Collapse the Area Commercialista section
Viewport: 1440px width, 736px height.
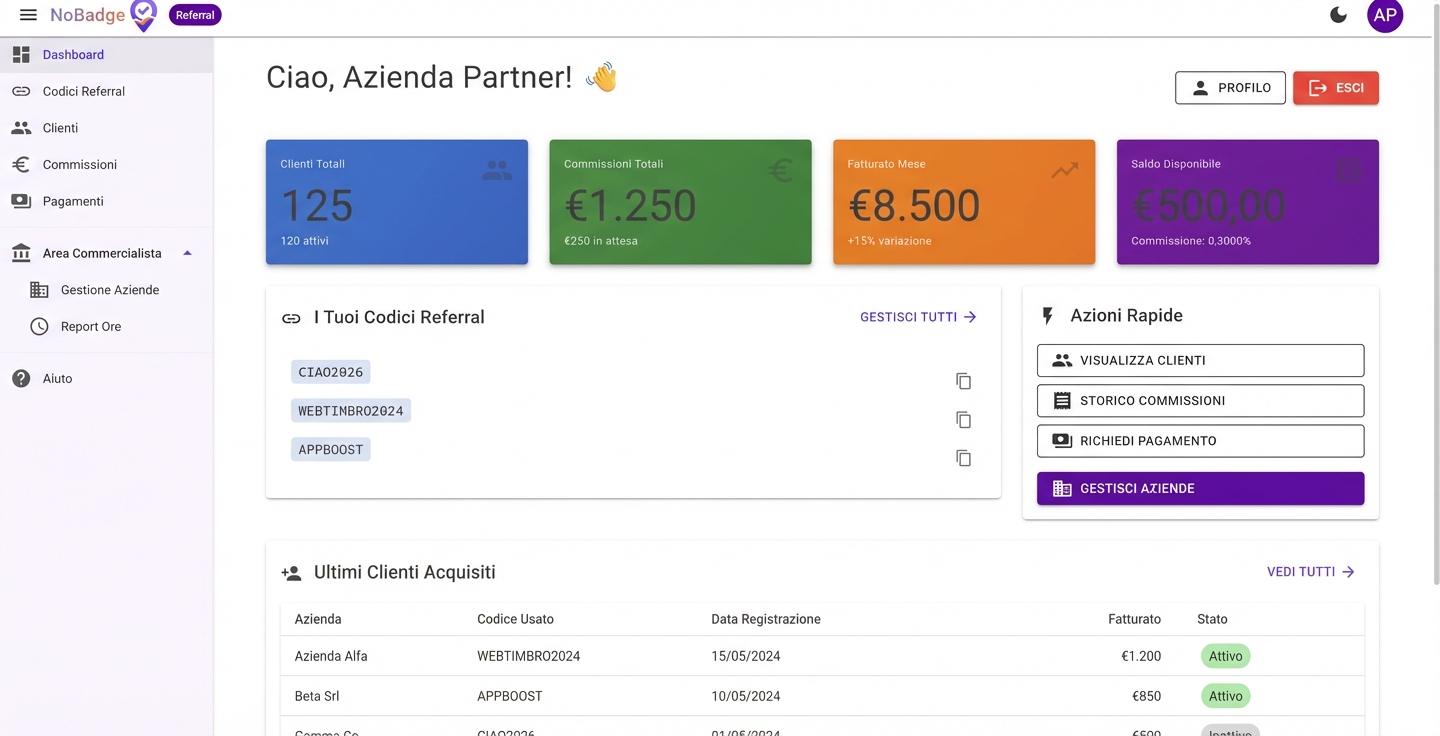pyautogui.click(x=186, y=253)
